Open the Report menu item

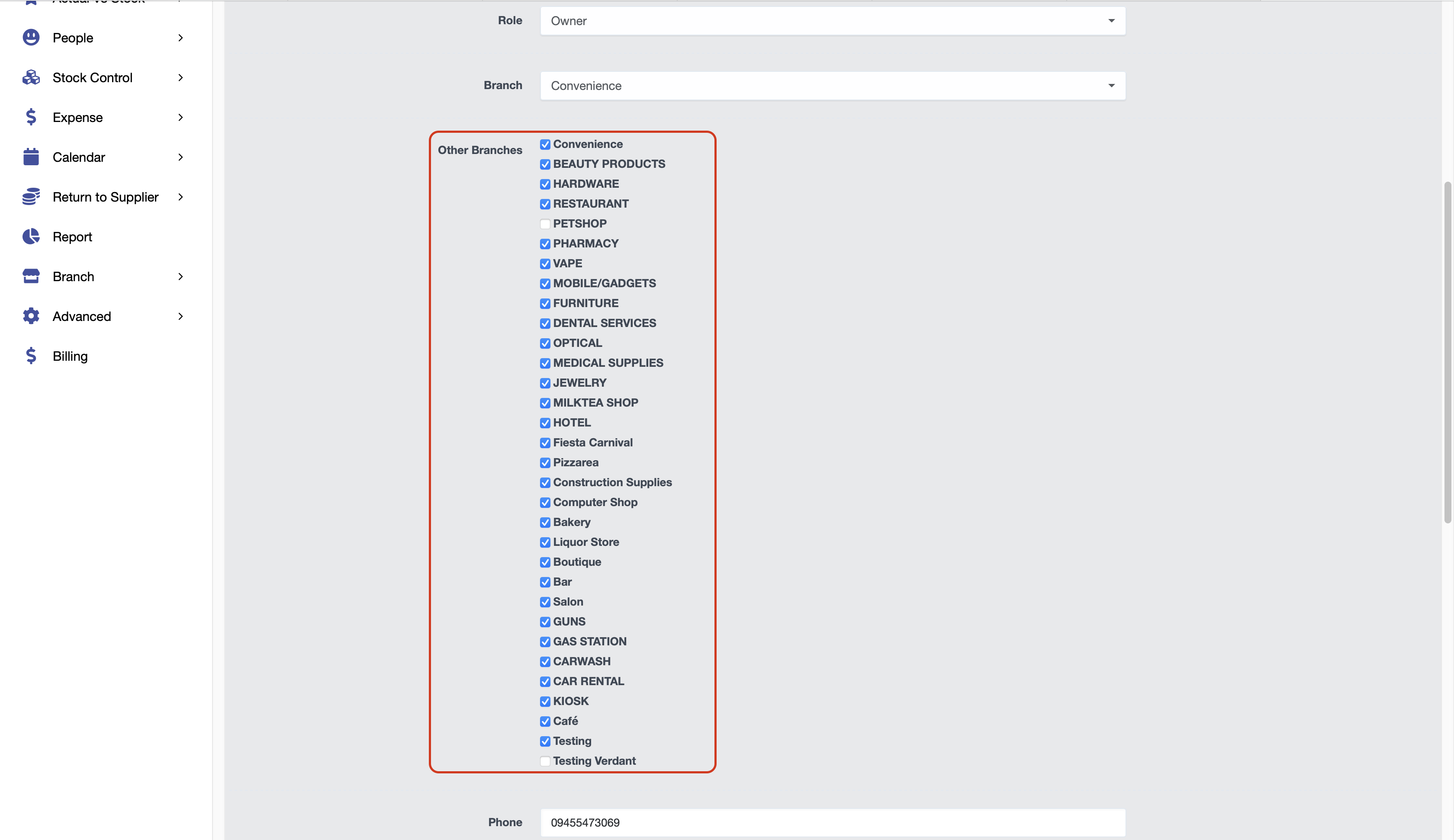click(x=72, y=237)
